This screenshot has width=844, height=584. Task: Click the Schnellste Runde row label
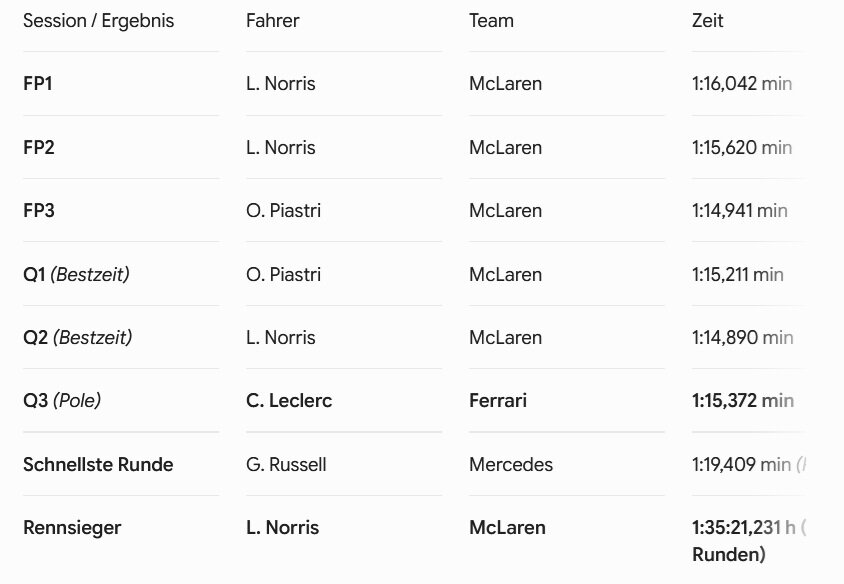[98, 465]
